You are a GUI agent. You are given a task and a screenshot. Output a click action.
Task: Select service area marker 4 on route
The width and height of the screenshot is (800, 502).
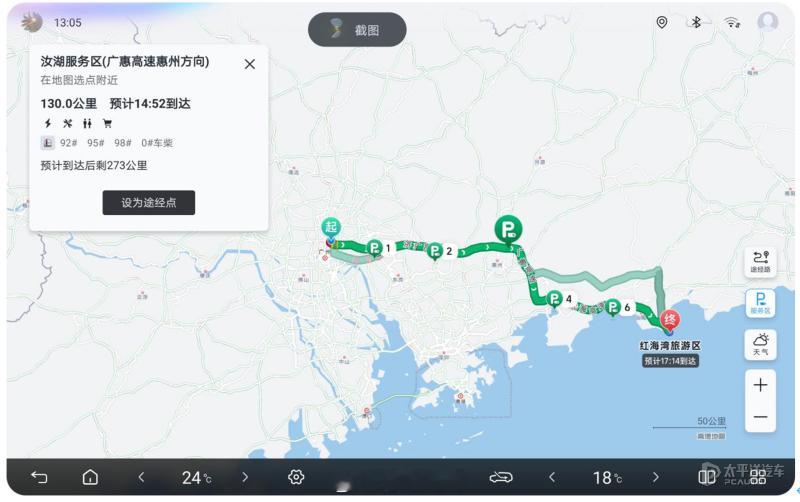tap(555, 299)
